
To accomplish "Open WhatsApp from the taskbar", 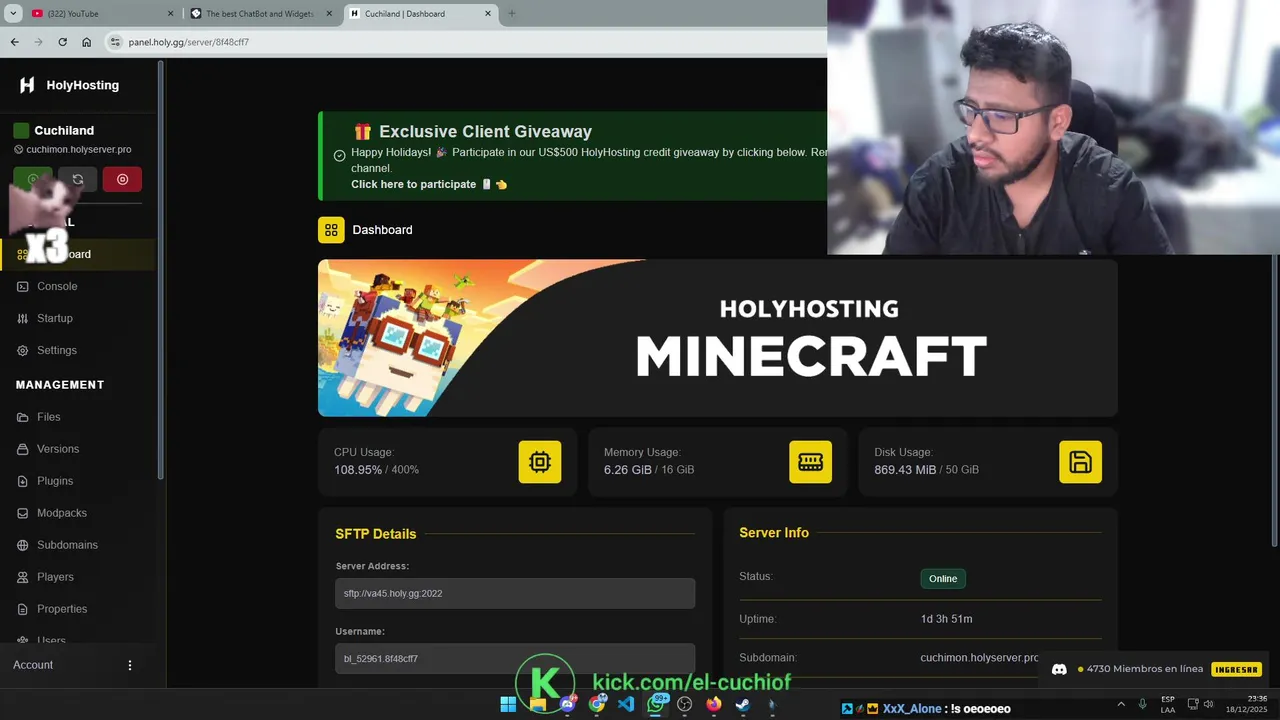I will (656, 705).
